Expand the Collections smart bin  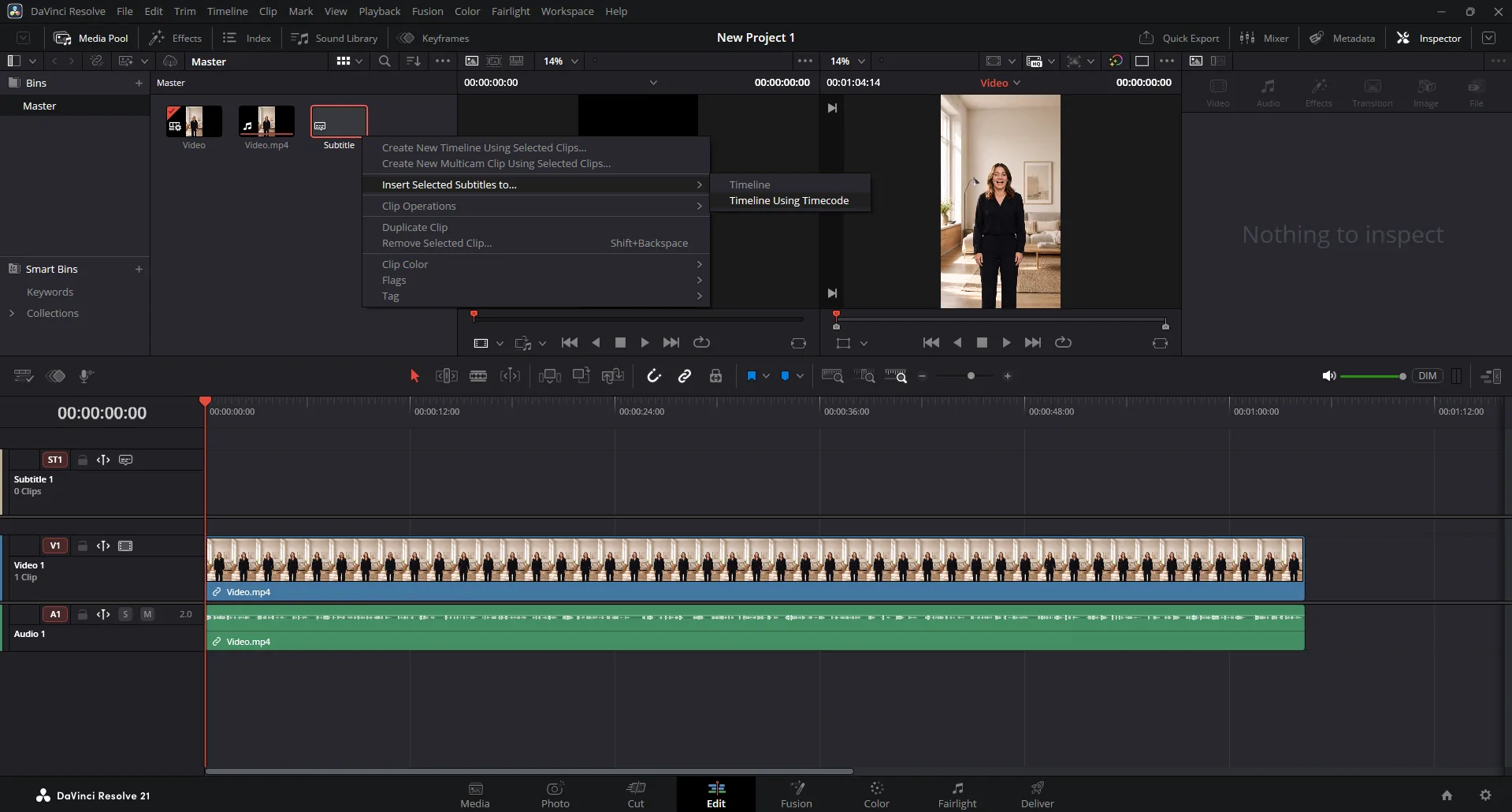coord(12,313)
